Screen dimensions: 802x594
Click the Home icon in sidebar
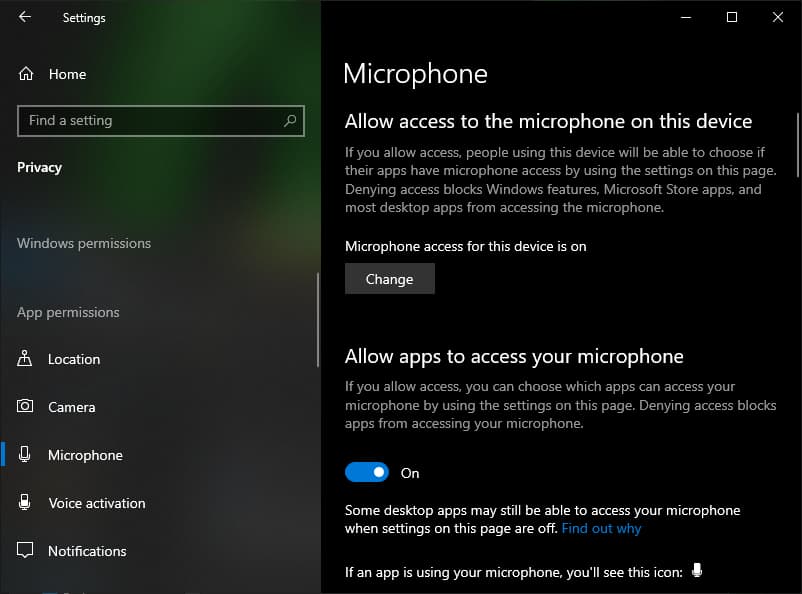pyautogui.click(x=26, y=74)
